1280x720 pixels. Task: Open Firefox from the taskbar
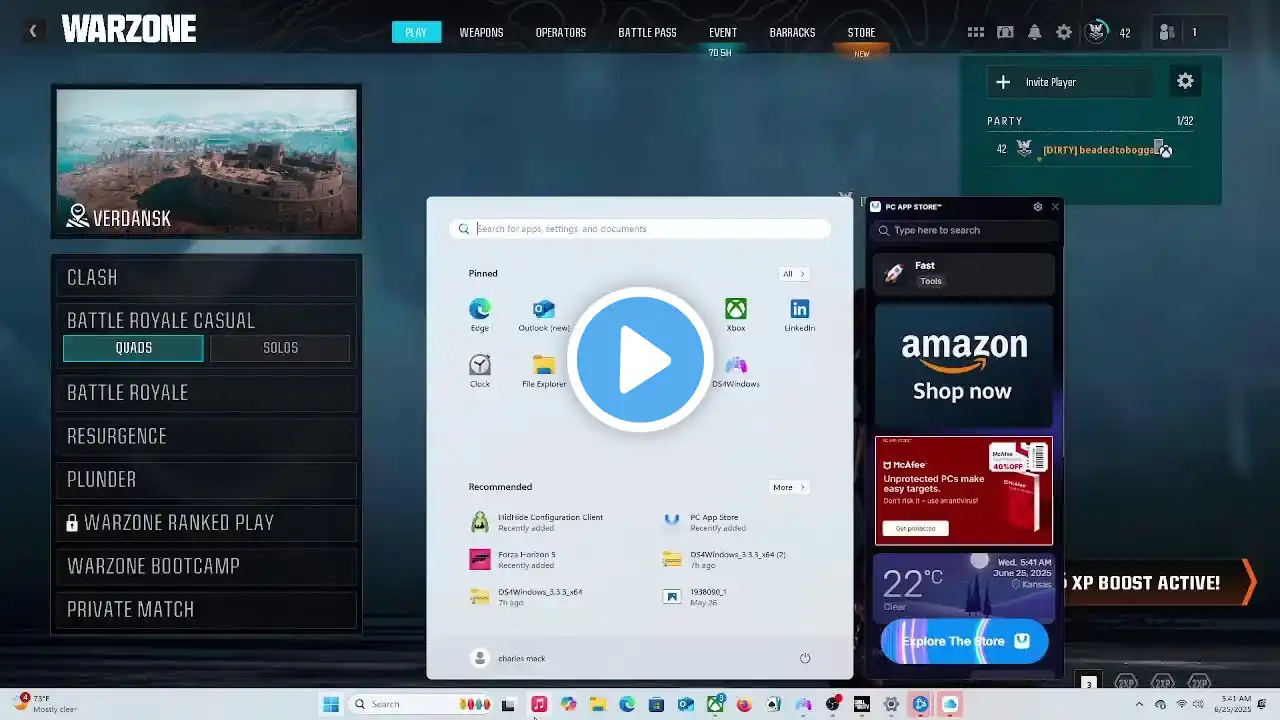click(x=744, y=704)
